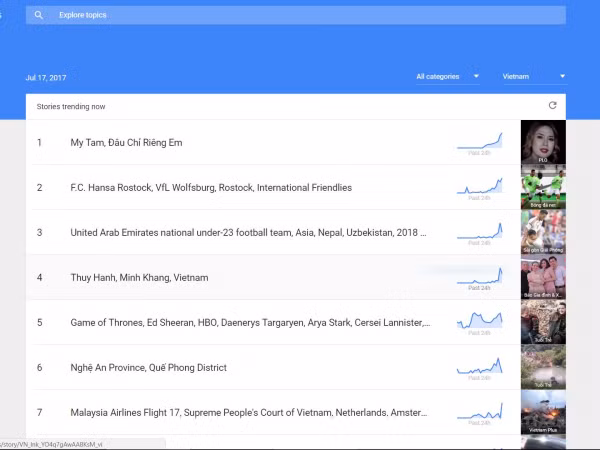Click the search magnifier icon

click(38, 15)
